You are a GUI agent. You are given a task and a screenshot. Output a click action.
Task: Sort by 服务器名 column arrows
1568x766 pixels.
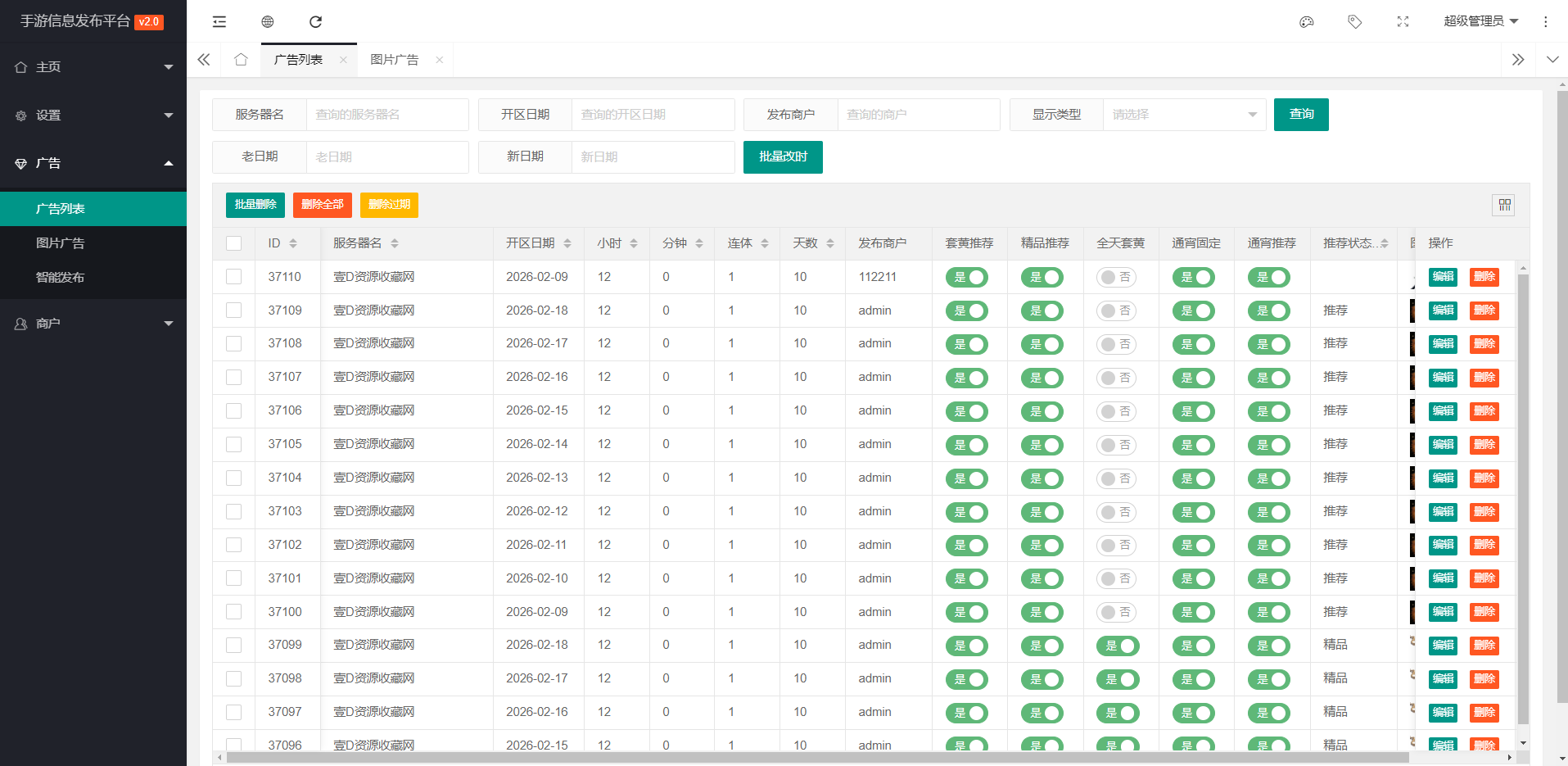click(395, 243)
